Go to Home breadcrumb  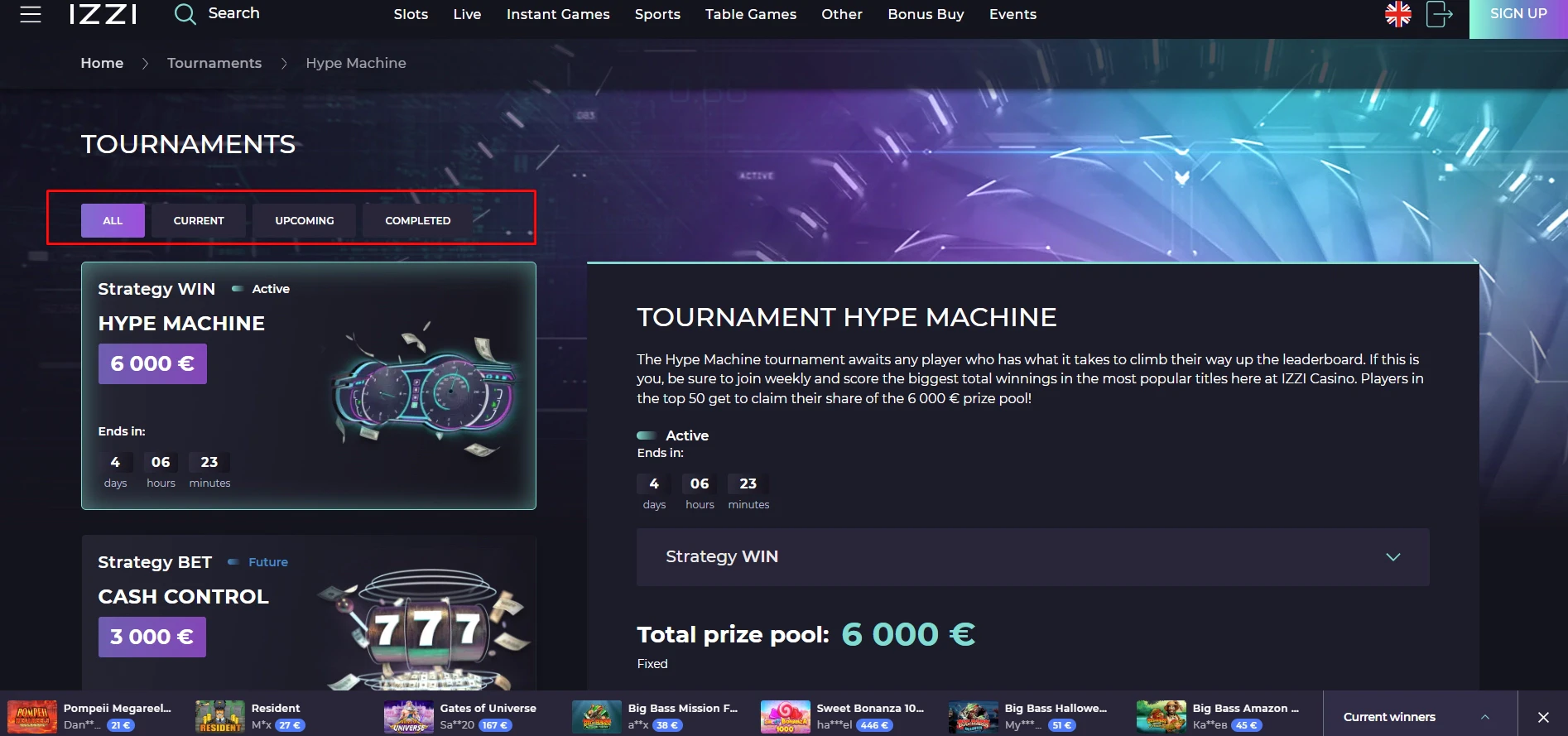point(102,63)
